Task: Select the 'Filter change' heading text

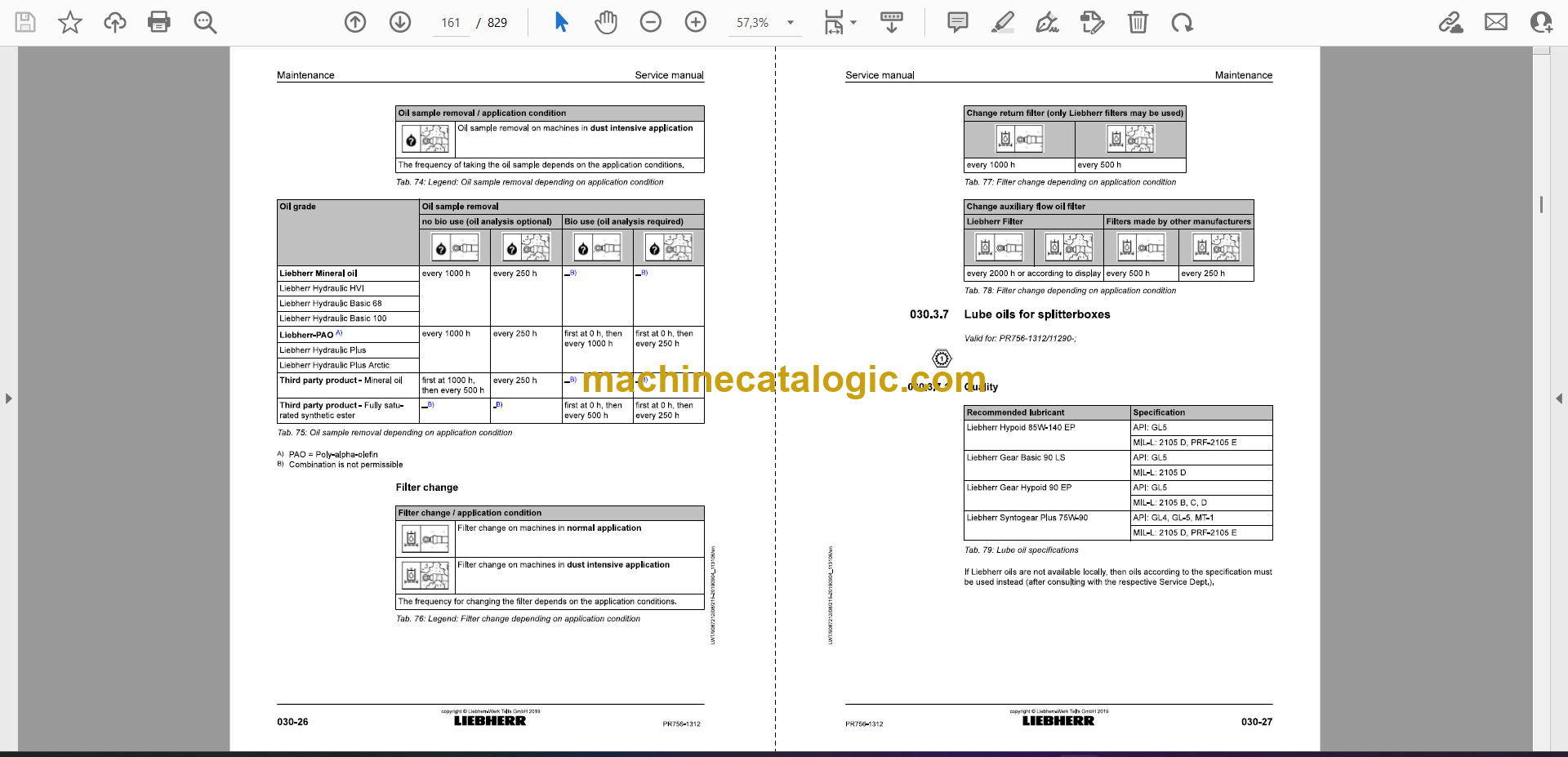Action: pyautogui.click(x=427, y=488)
